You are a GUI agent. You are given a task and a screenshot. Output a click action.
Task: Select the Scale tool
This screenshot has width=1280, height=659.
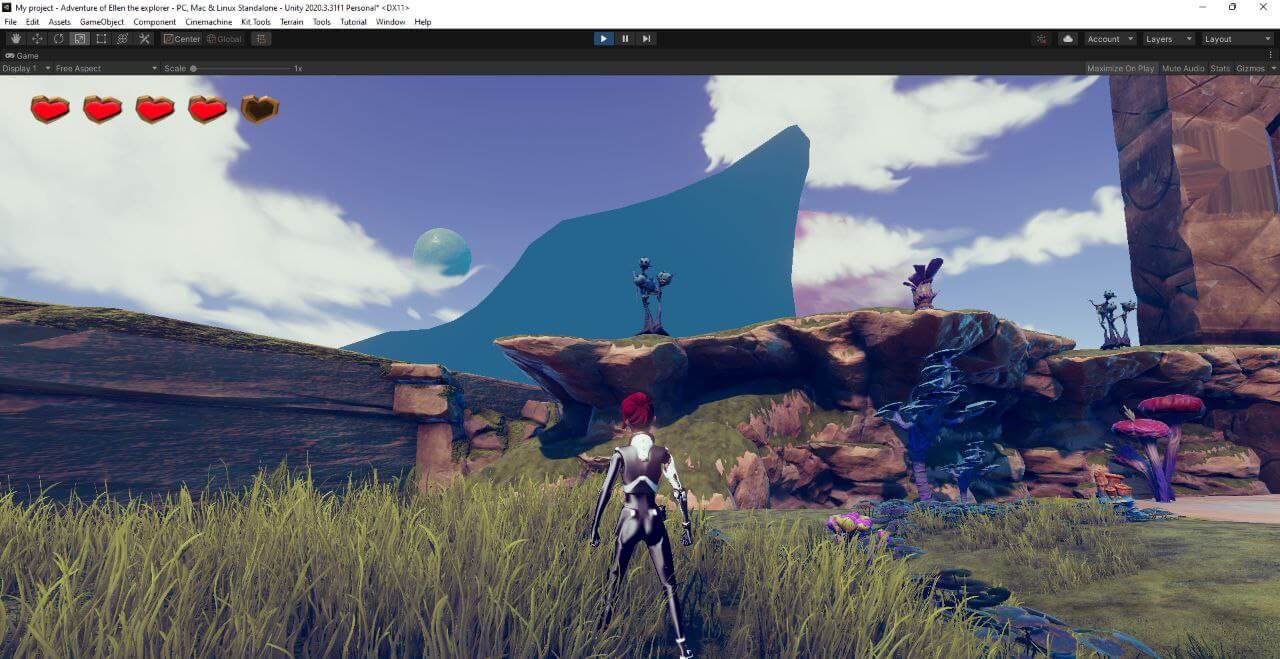point(80,39)
